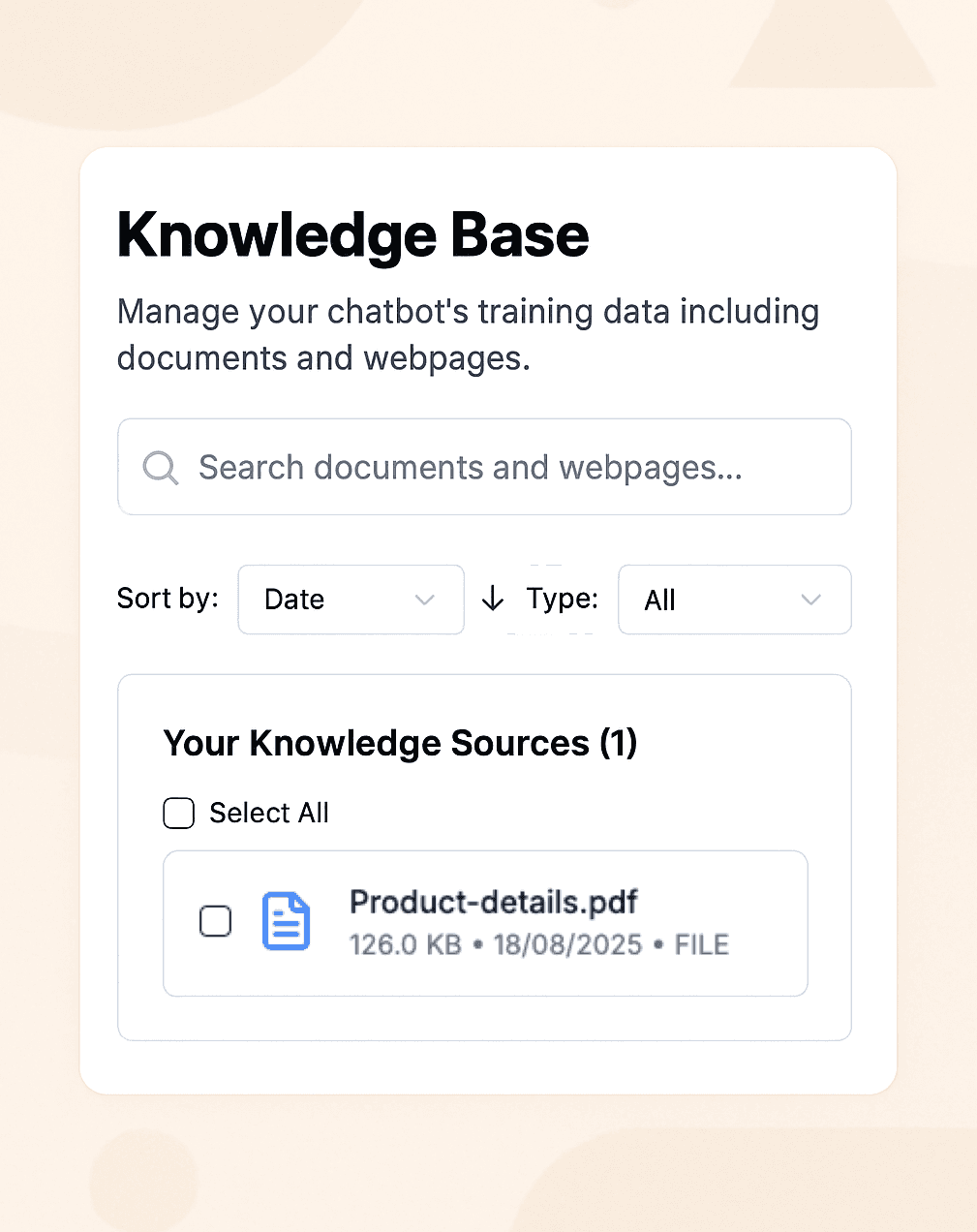
Task: Toggle the sort direction arrow
Action: 493,599
